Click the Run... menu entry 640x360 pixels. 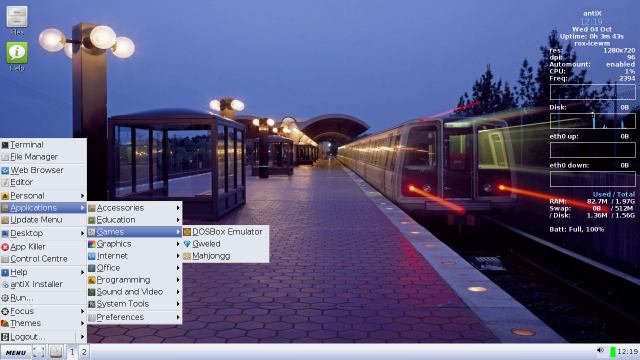tap(43, 298)
